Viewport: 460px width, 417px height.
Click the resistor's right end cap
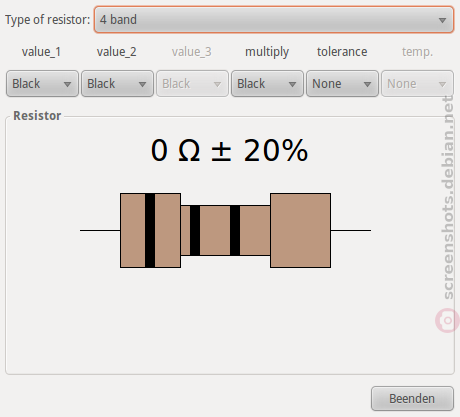pyautogui.click(x=301, y=230)
